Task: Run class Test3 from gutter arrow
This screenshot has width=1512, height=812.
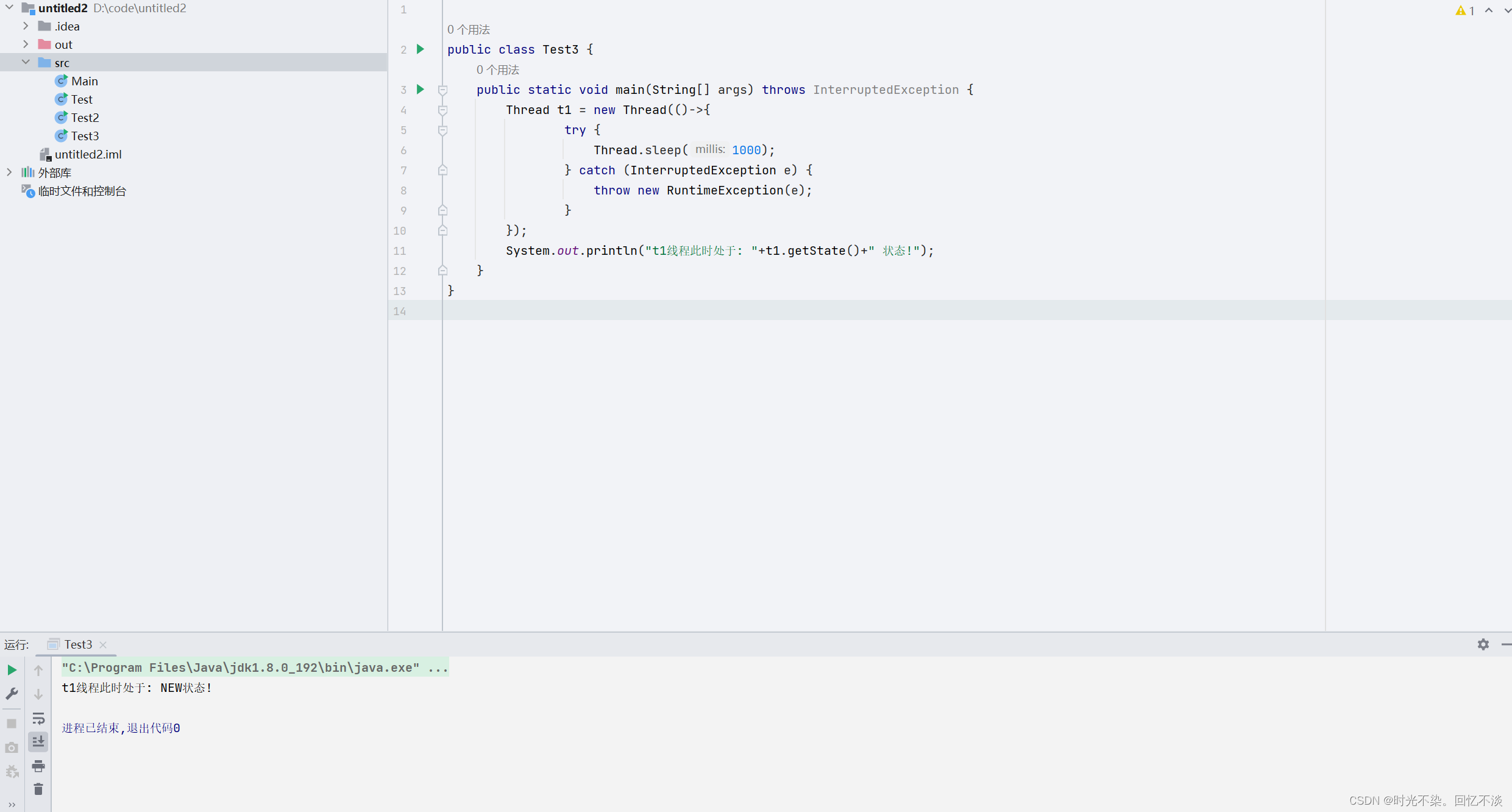Action: tap(421, 49)
